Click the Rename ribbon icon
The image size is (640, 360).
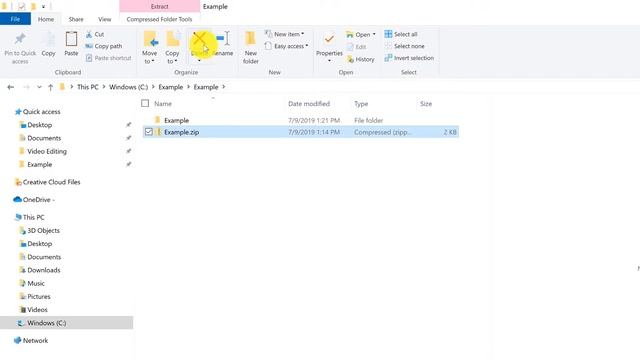coord(223,39)
